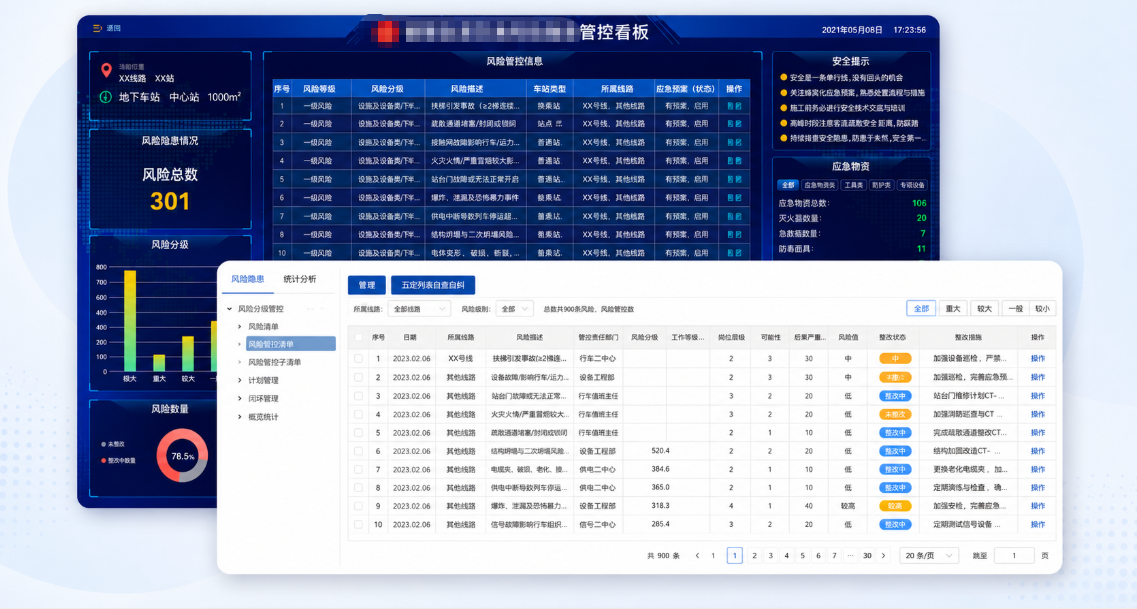This screenshot has width=1137, height=609.
Task: Open the 20条/页 page-size dropdown
Action: pos(929,556)
